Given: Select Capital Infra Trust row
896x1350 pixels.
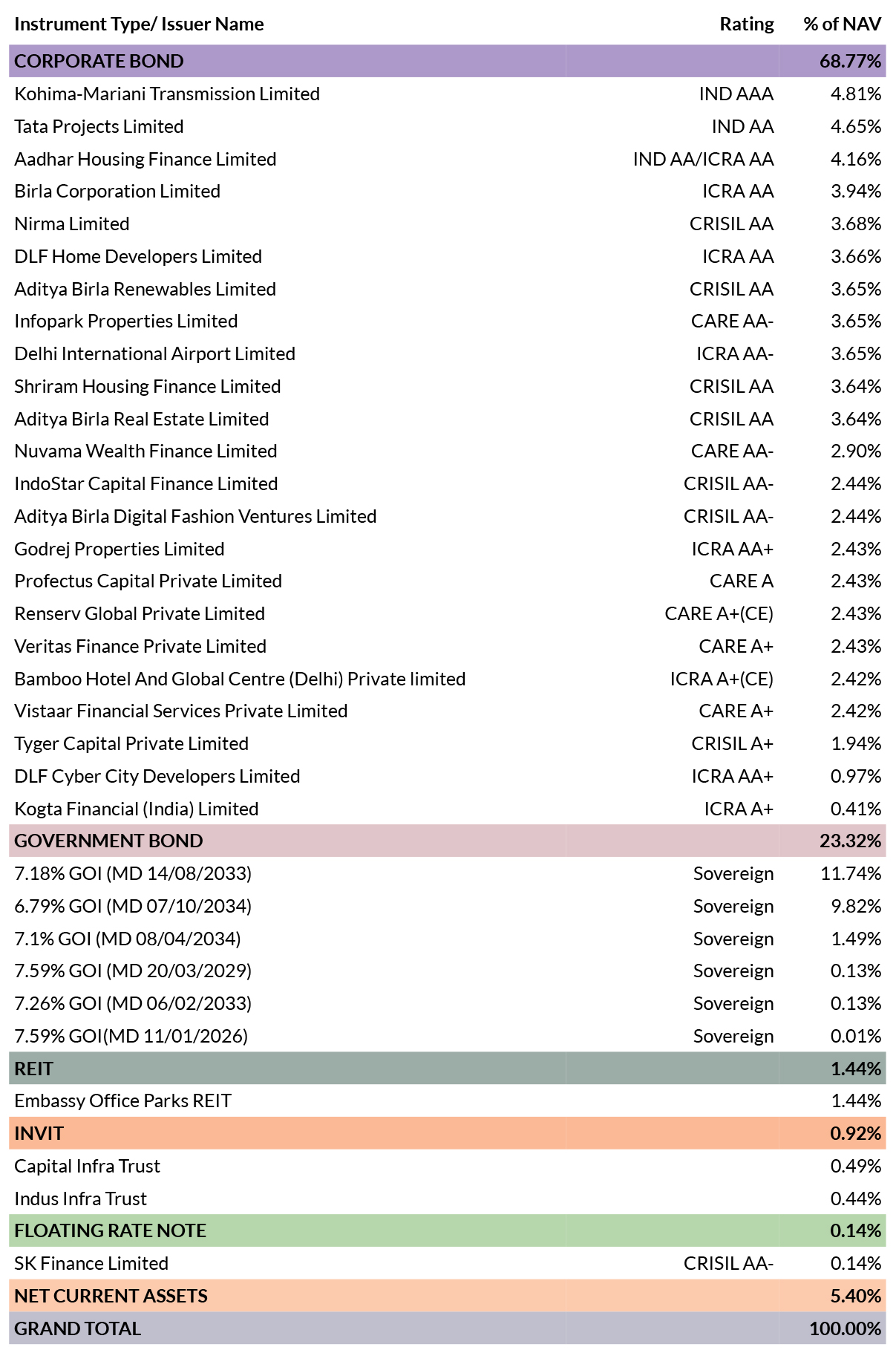Looking at the screenshot, I should (447, 1166).
